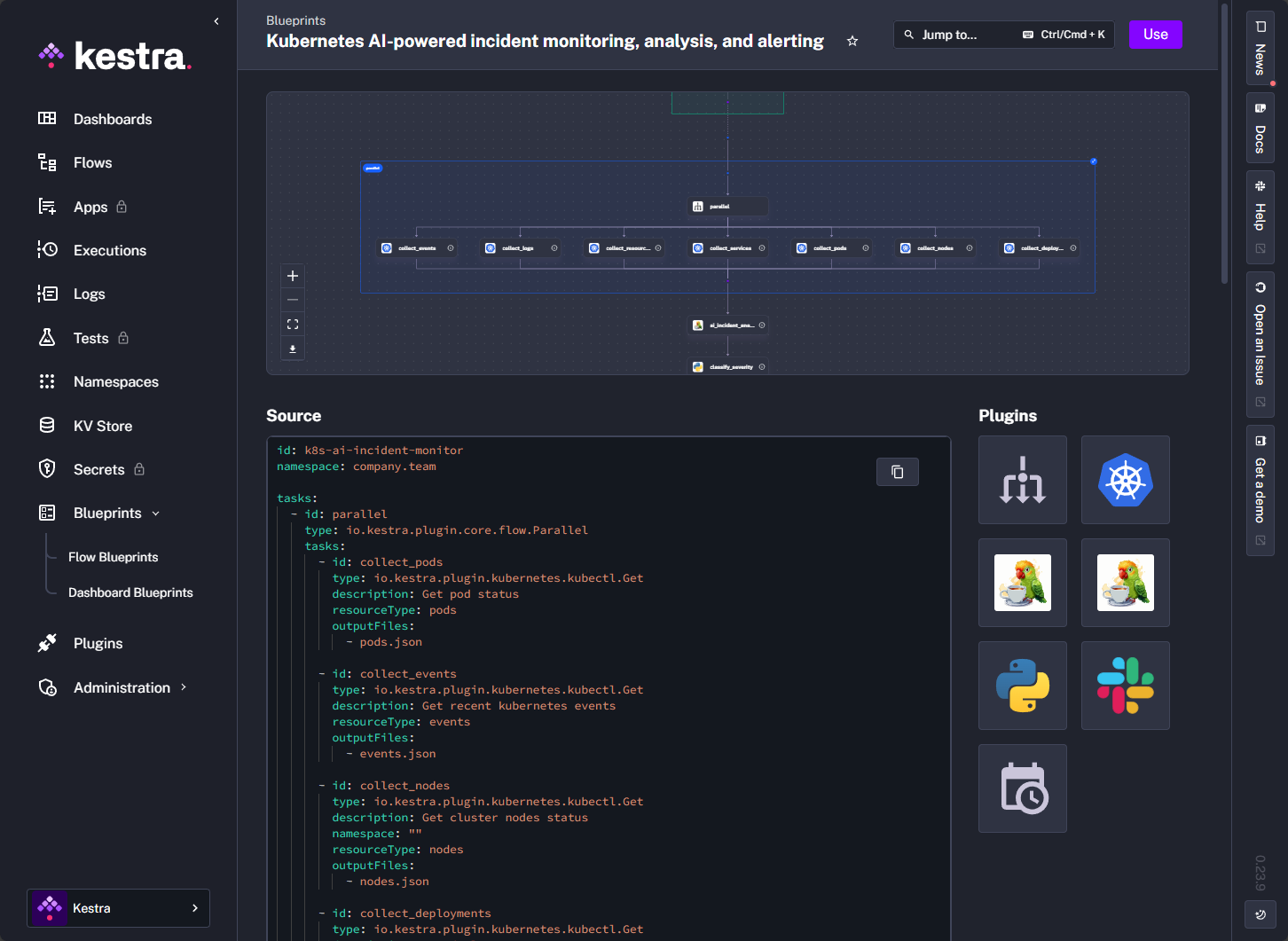1288x941 pixels.
Task: Open the Python plugin tile
Action: point(1023,686)
